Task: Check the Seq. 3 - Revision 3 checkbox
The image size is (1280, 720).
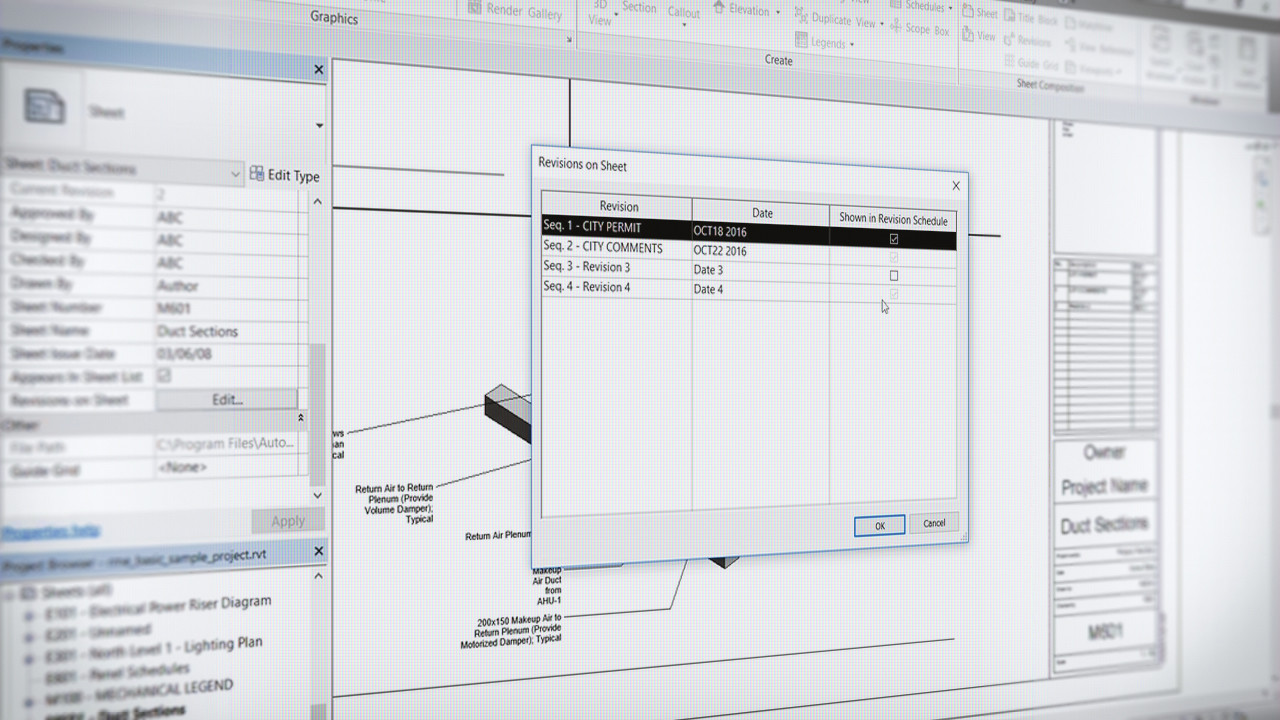Action: [894, 275]
